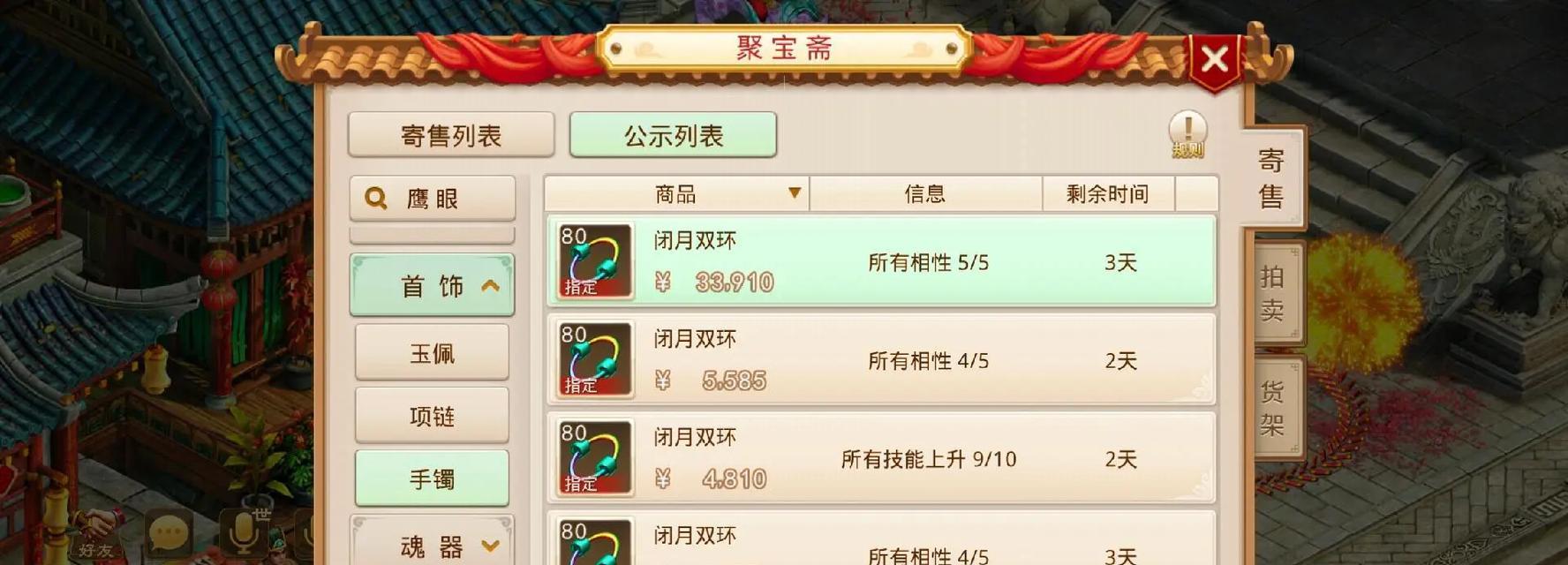The image size is (1568, 565).
Task: Open the chat bubble icon
Action: [x=169, y=534]
